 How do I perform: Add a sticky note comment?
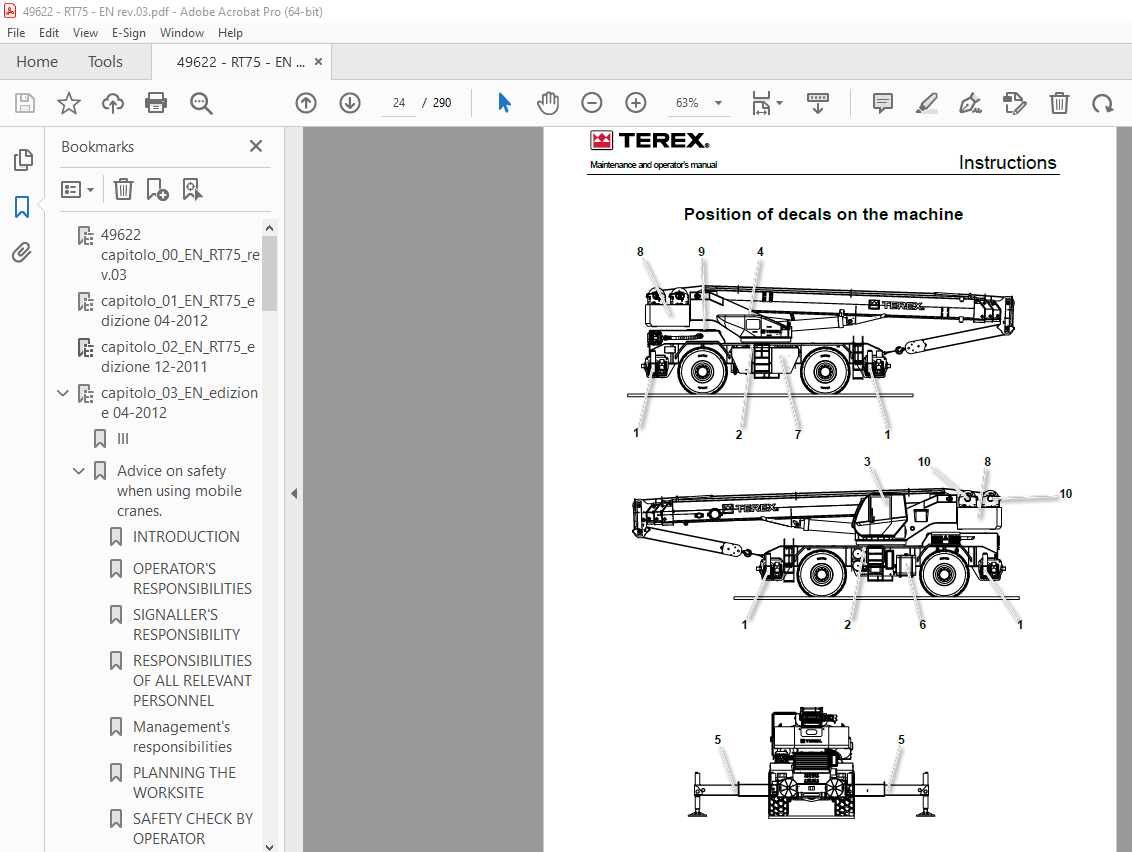point(882,103)
